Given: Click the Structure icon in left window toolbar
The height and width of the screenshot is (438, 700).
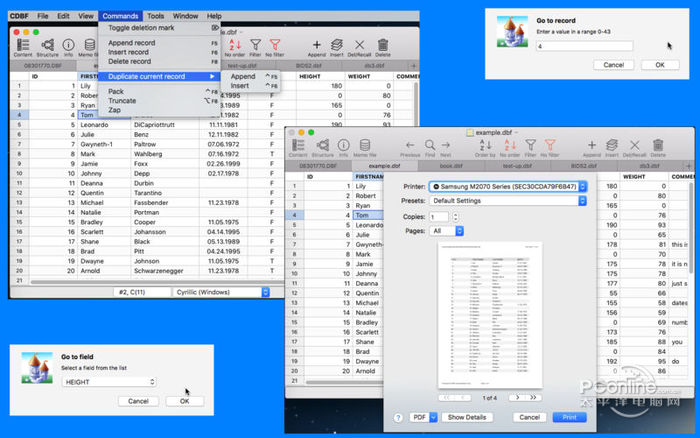Looking at the screenshot, I should [x=47, y=45].
